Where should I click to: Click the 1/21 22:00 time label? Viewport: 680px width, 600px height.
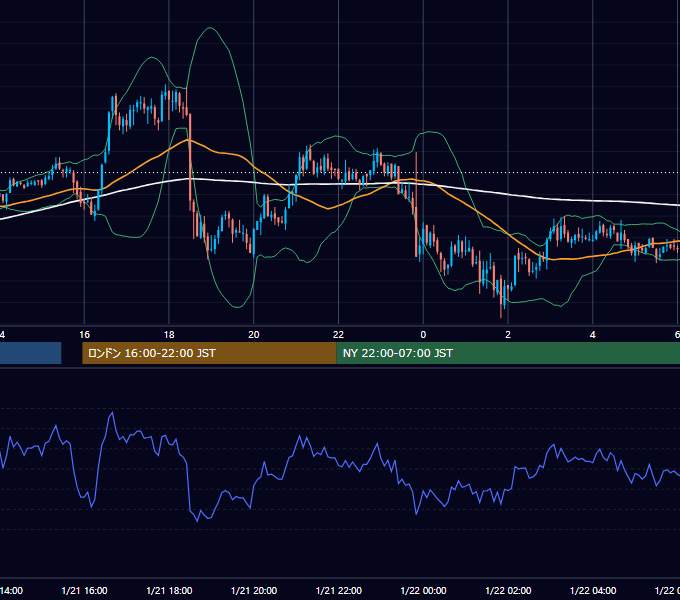tap(339, 590)
